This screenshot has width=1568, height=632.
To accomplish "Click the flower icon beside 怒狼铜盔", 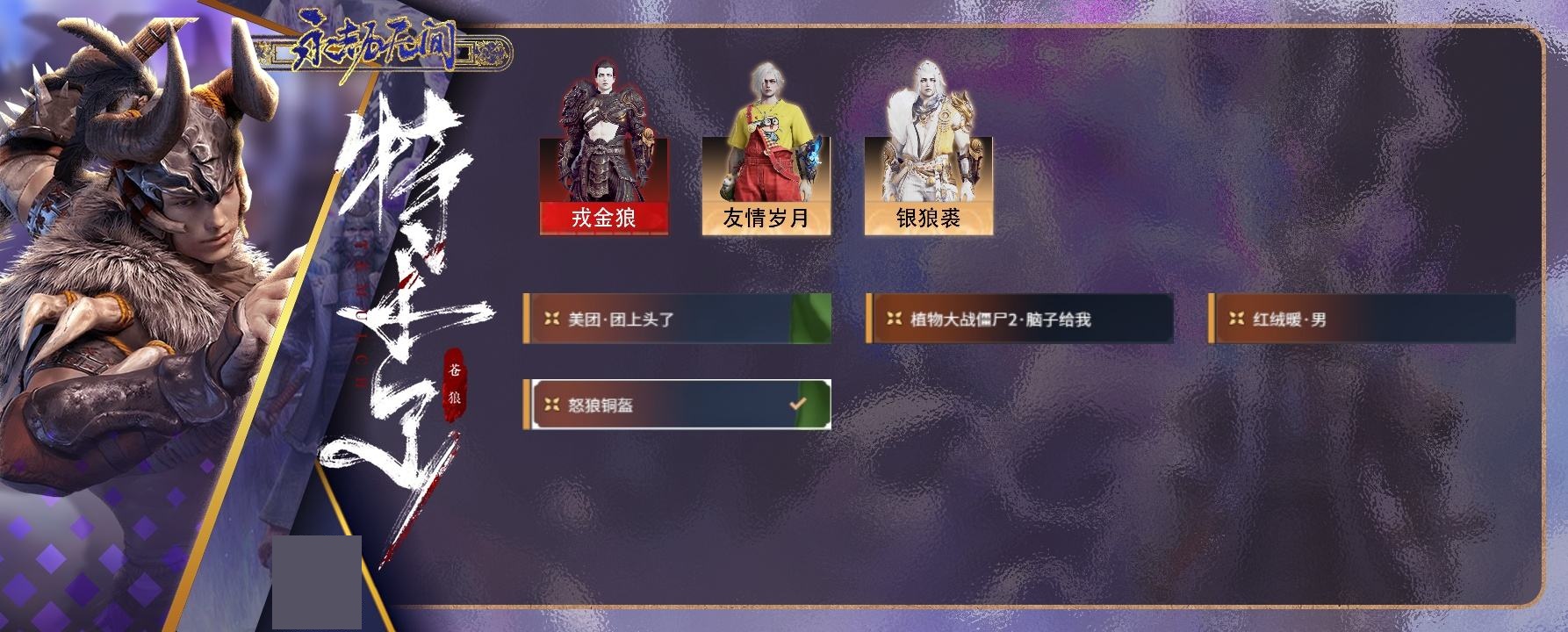I will (x=551, y=405).
